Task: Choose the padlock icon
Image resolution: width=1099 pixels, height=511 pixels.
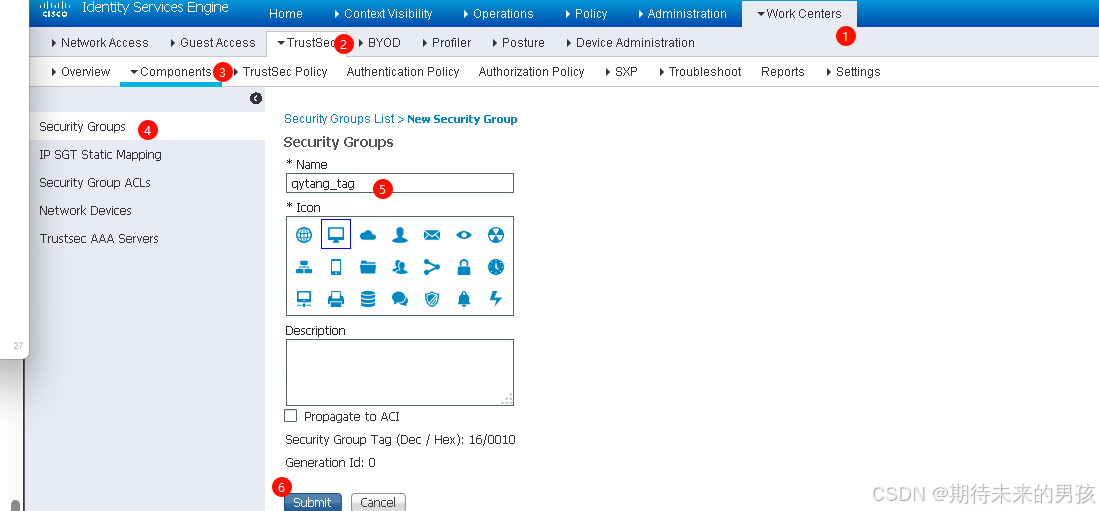Action: pos(464,267)
